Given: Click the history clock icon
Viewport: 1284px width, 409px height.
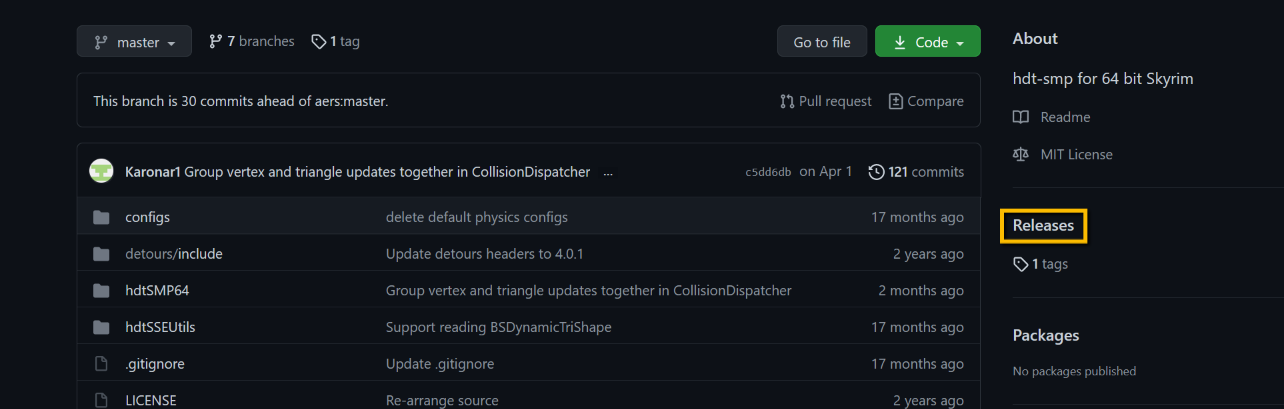Looking at the screenshot, I should click(x=876, y=172).
